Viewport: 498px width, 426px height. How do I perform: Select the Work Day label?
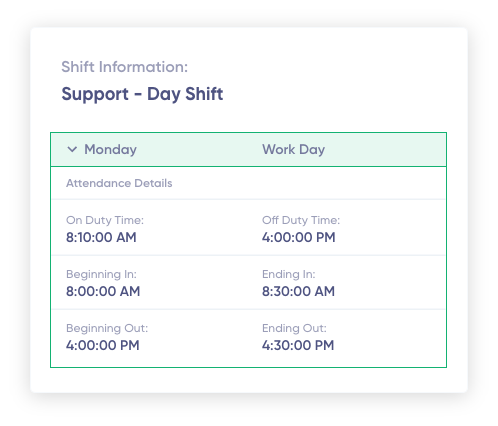(293, 150)
